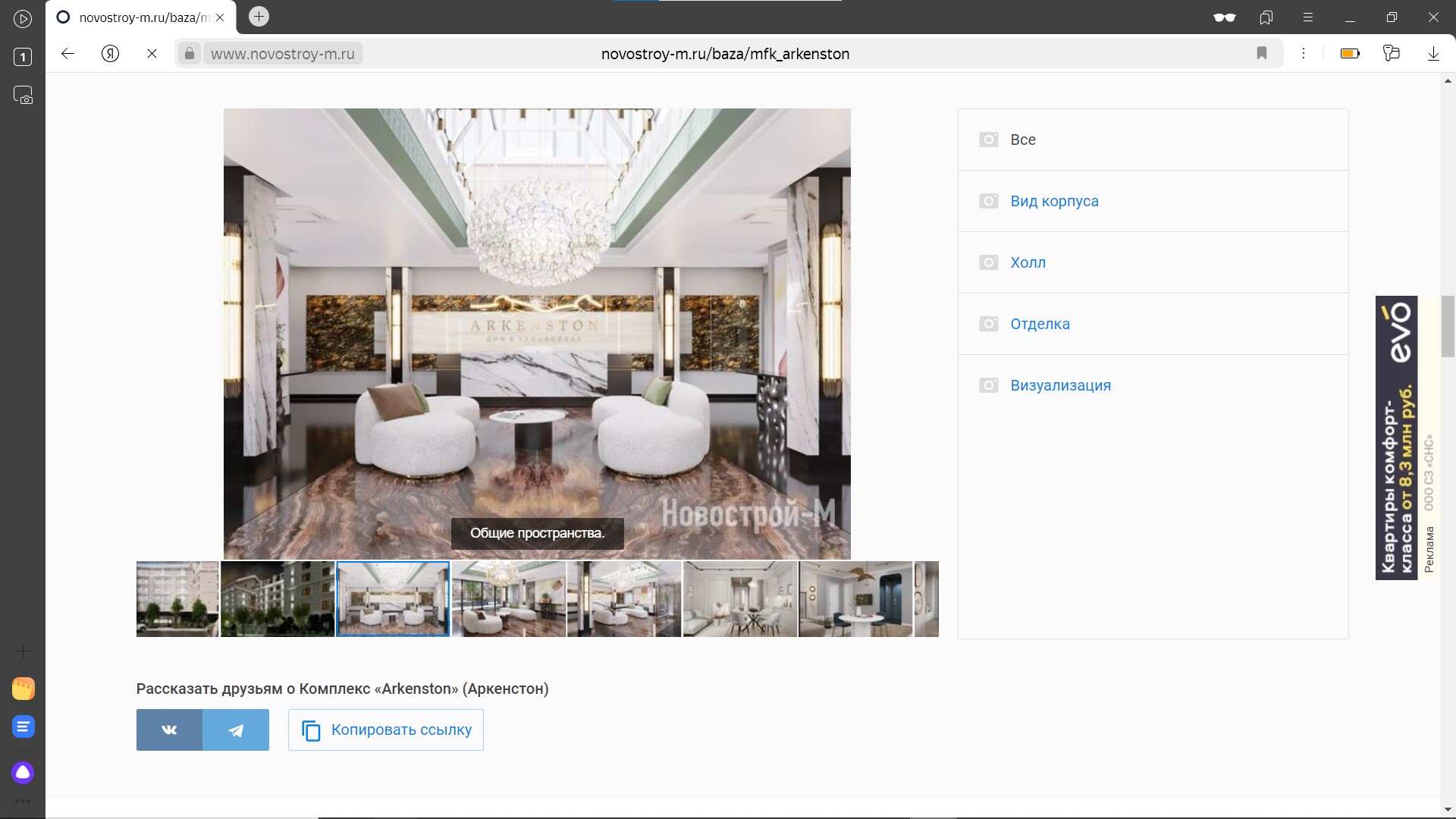Viewport: 1456px width, 819px height.
Task: Open the downloads arrow icon
Action: click(1433, 53)
